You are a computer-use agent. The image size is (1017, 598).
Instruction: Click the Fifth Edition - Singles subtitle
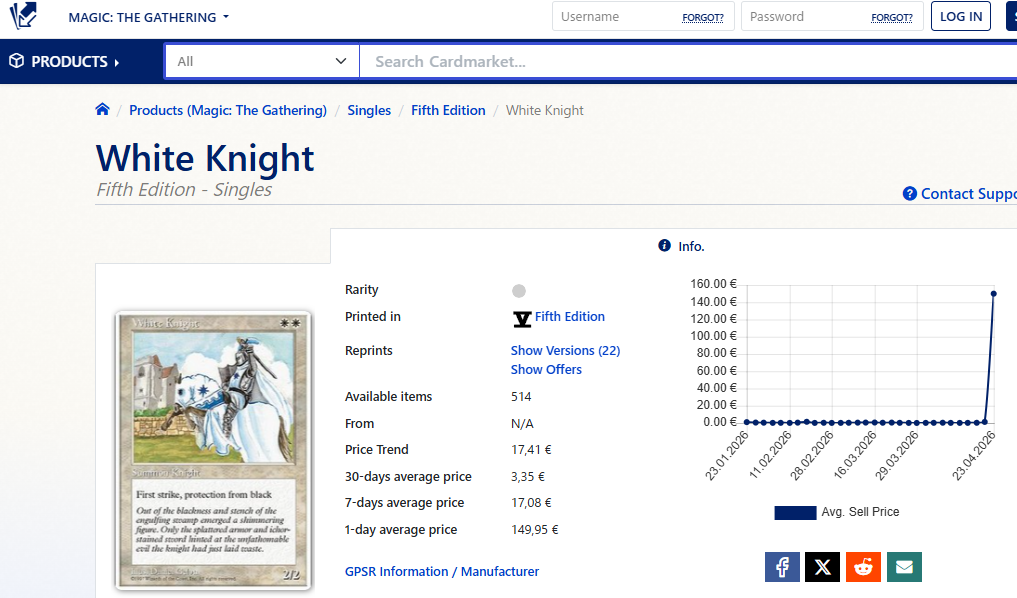tap(184, 189)
